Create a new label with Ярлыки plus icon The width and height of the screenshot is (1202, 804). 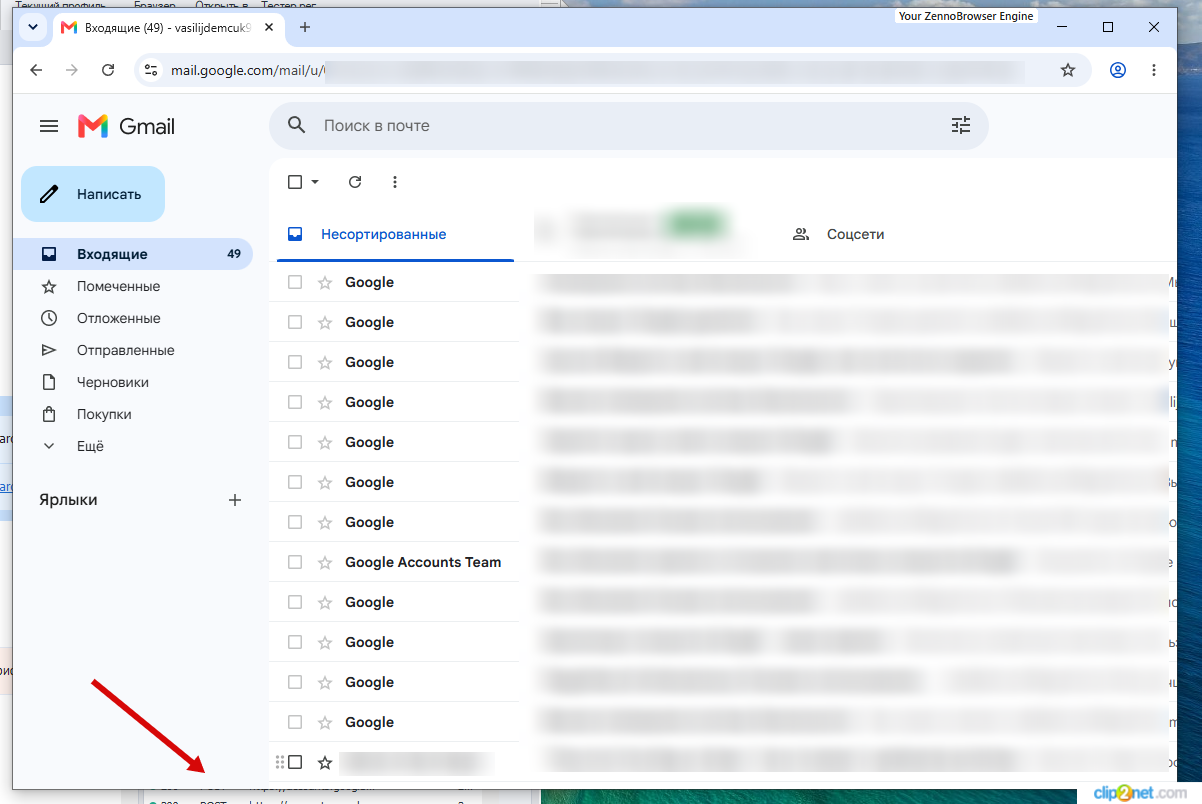coord(235,500)
